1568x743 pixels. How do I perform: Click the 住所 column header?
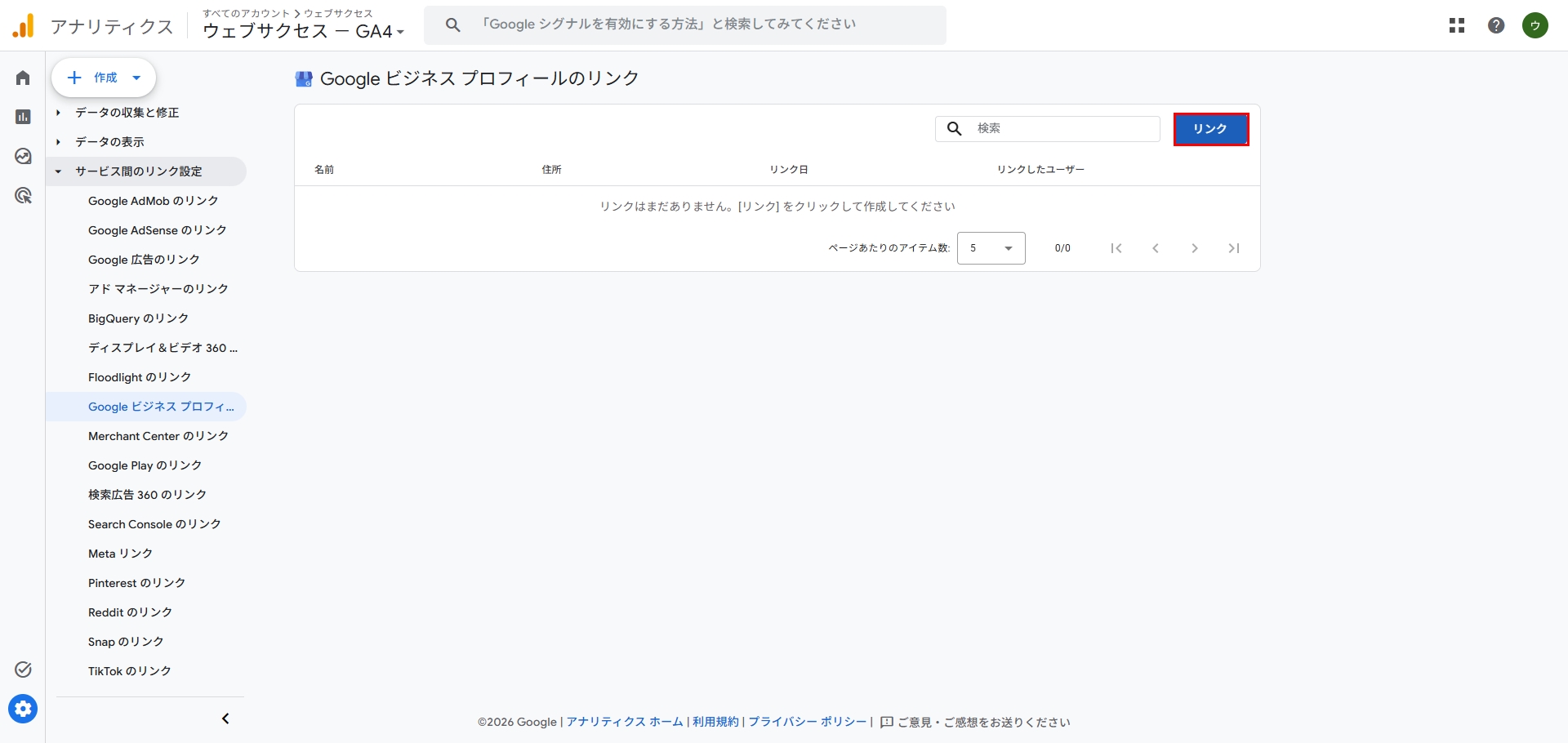(x=552, y=170)
